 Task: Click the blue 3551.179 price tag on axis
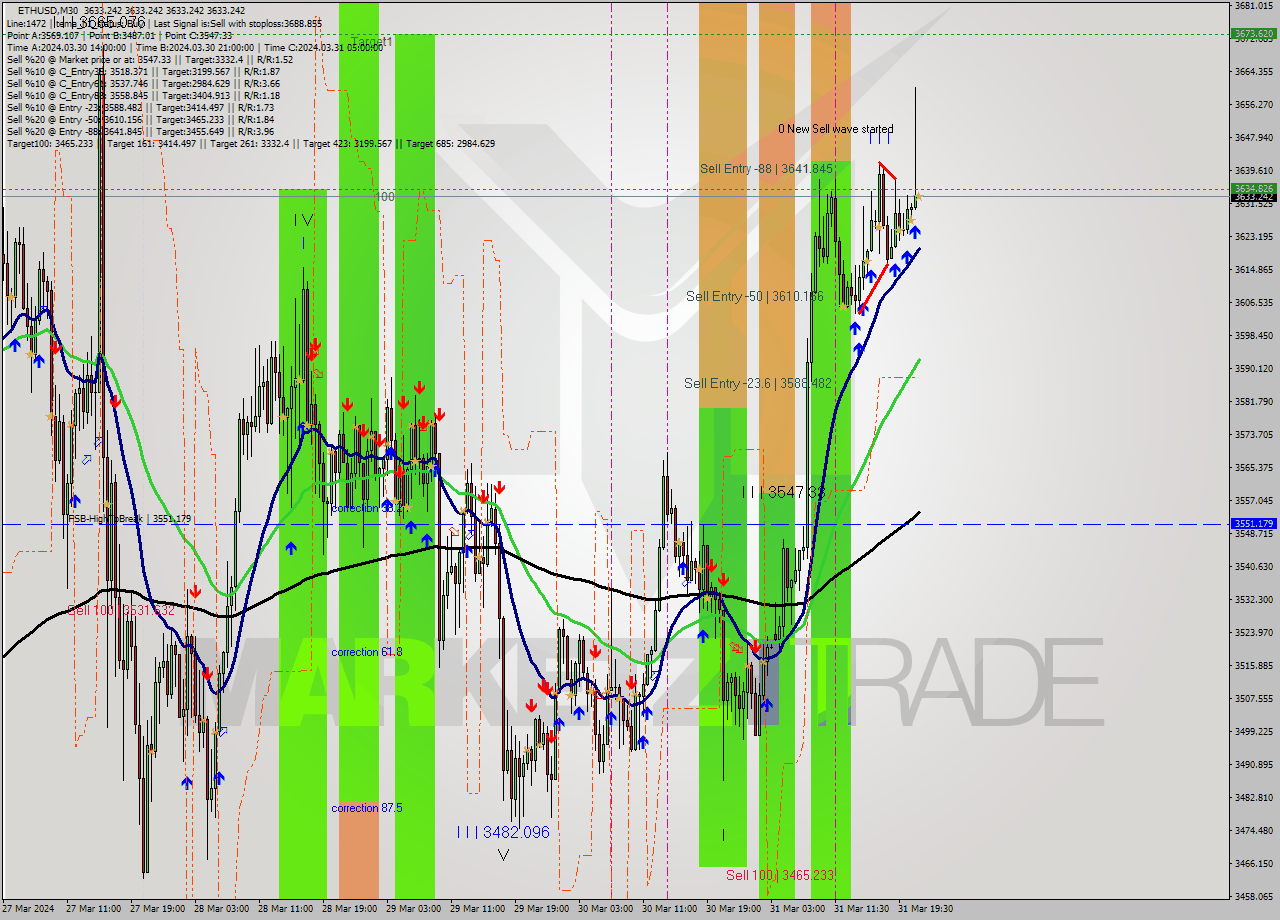tap(1253, 523)
